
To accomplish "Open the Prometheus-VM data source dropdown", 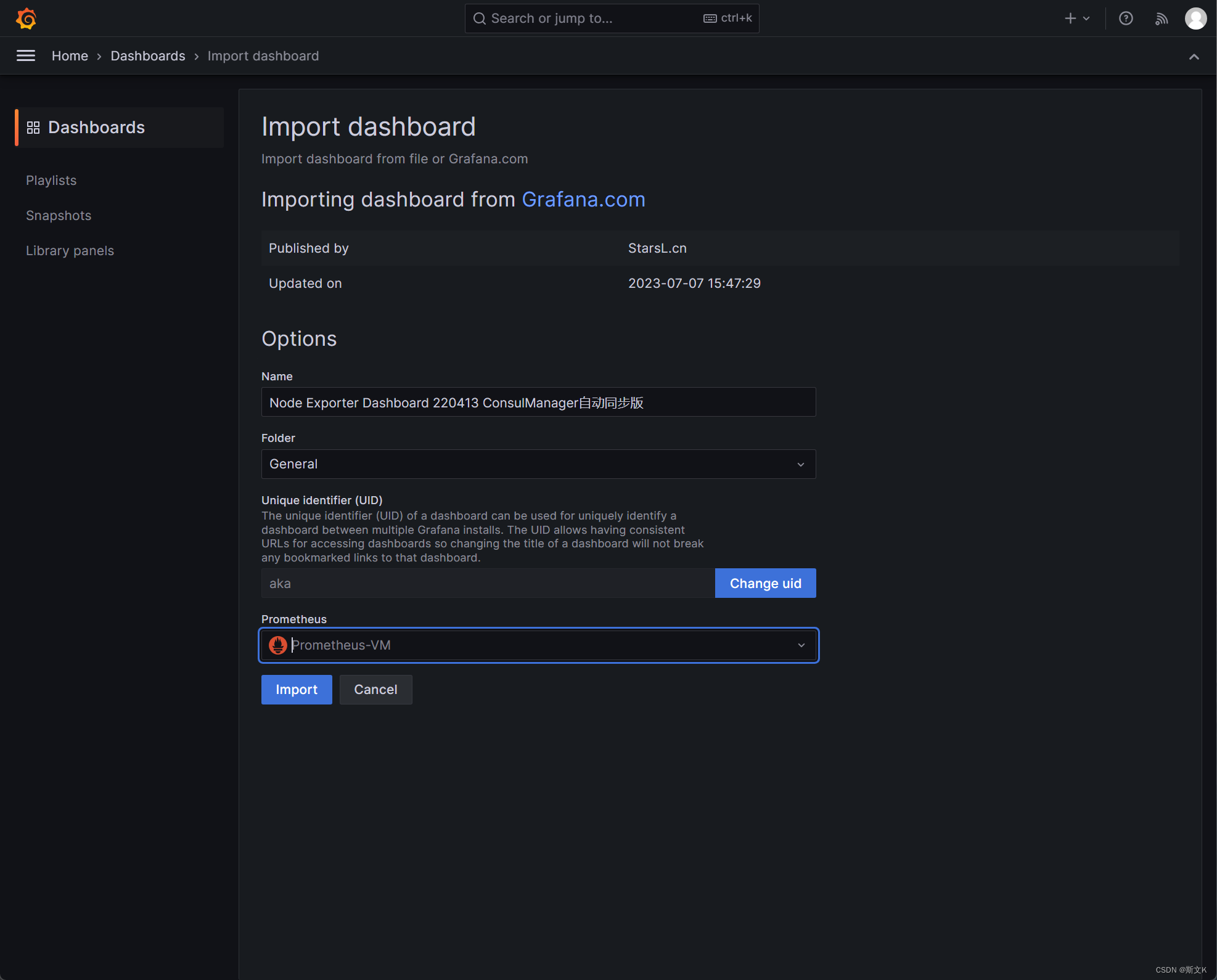I will (538, 645).
